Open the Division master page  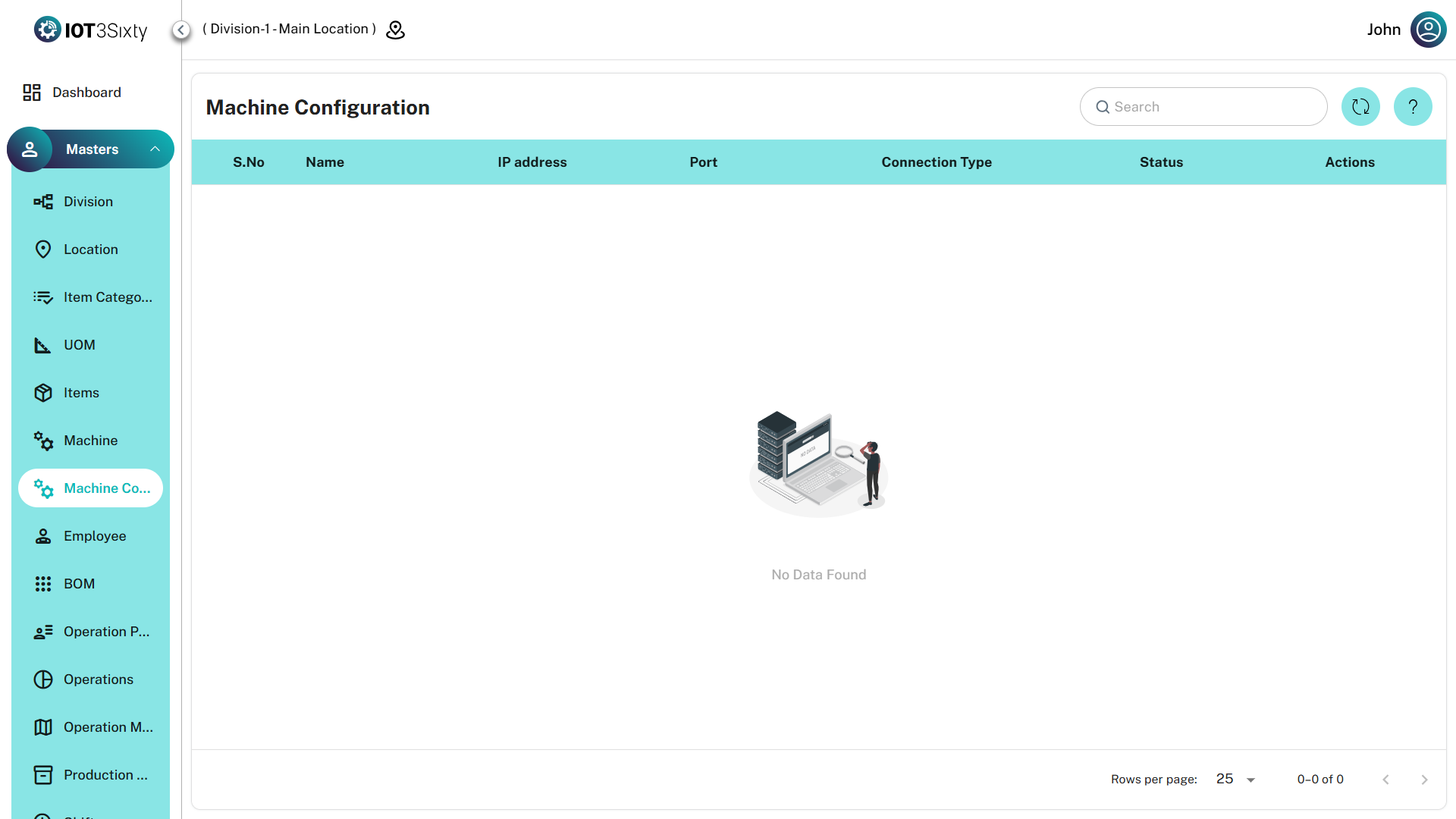88,202
